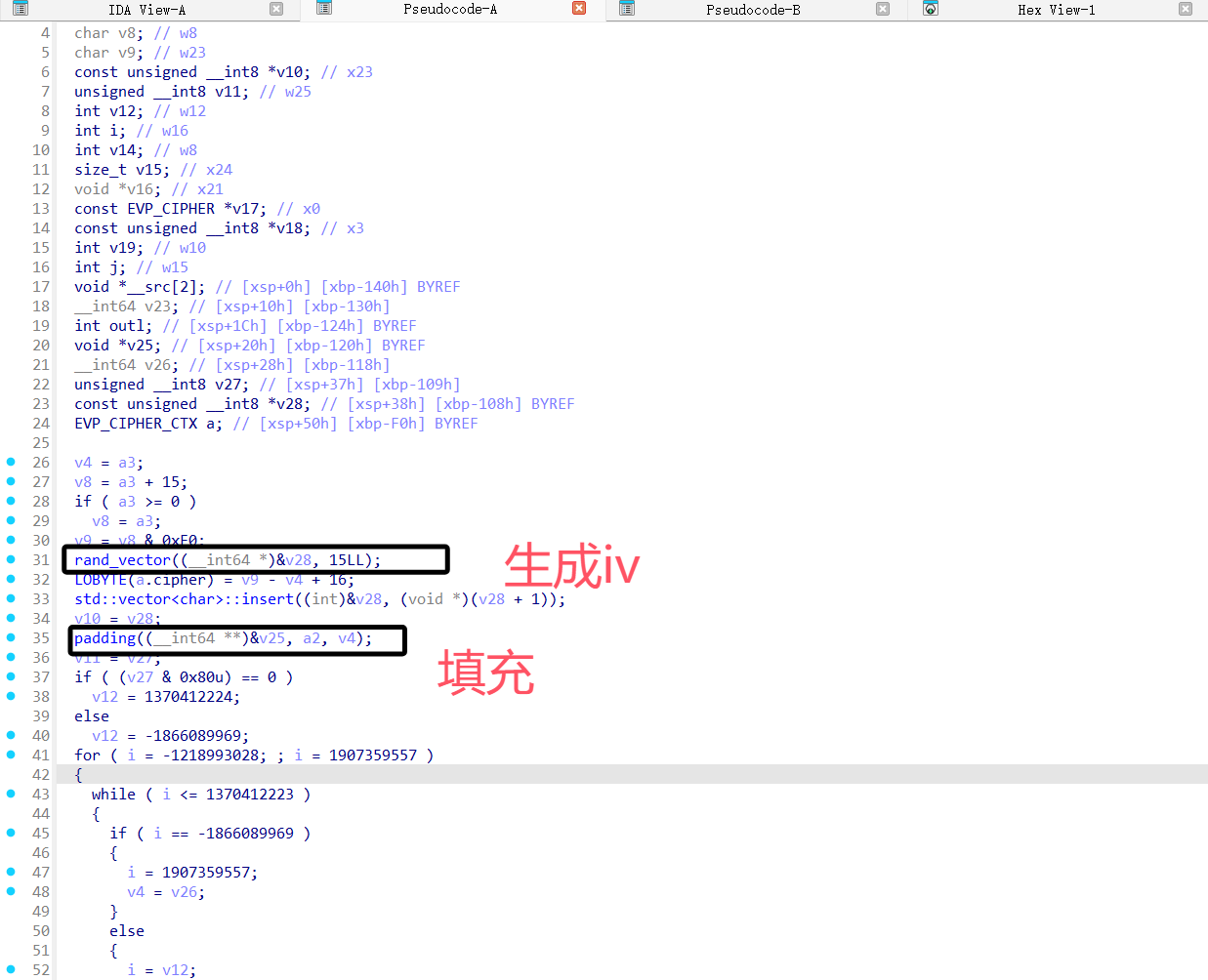Image resolution: width=1208 pixels, height=980 pixels.
Task: Click LOBYTE on line 32
Action: [x=101, y=580]
